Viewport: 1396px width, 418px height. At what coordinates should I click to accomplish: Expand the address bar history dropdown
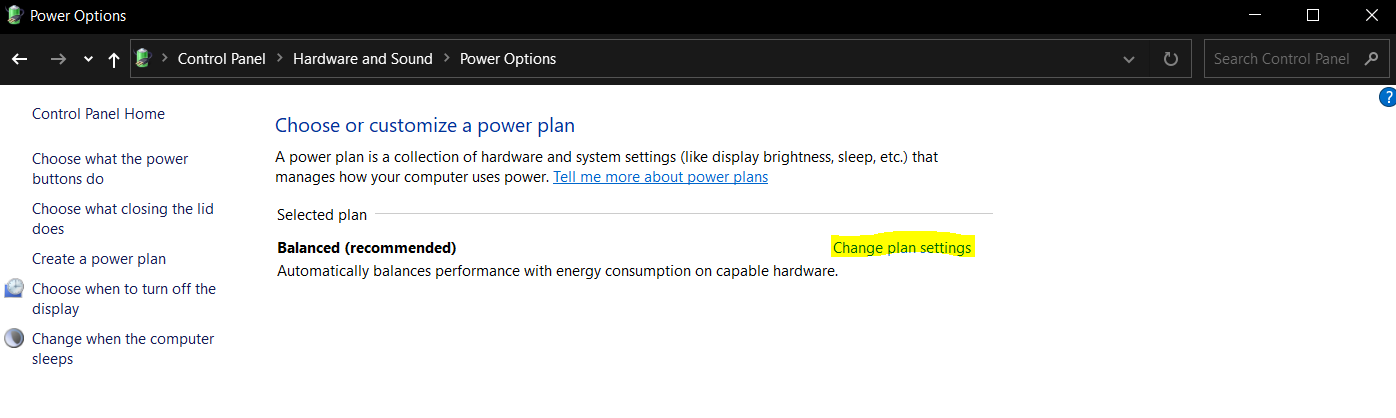tap(1129, 59)
